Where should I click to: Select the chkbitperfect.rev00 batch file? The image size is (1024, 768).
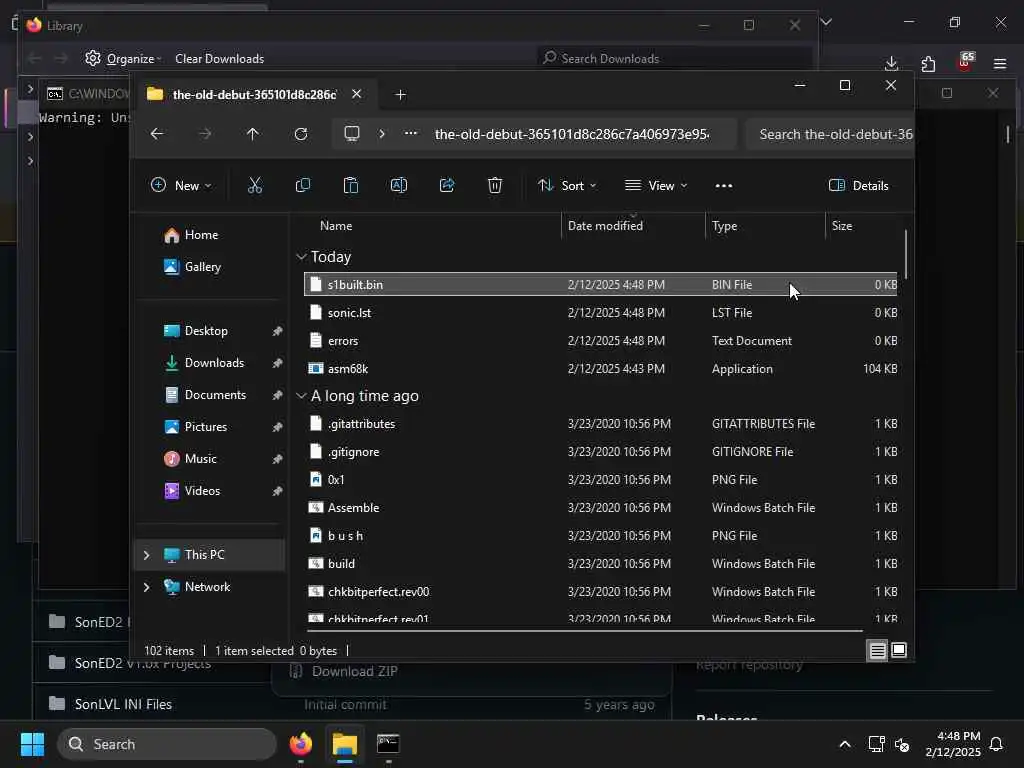[x=600, y=592]
